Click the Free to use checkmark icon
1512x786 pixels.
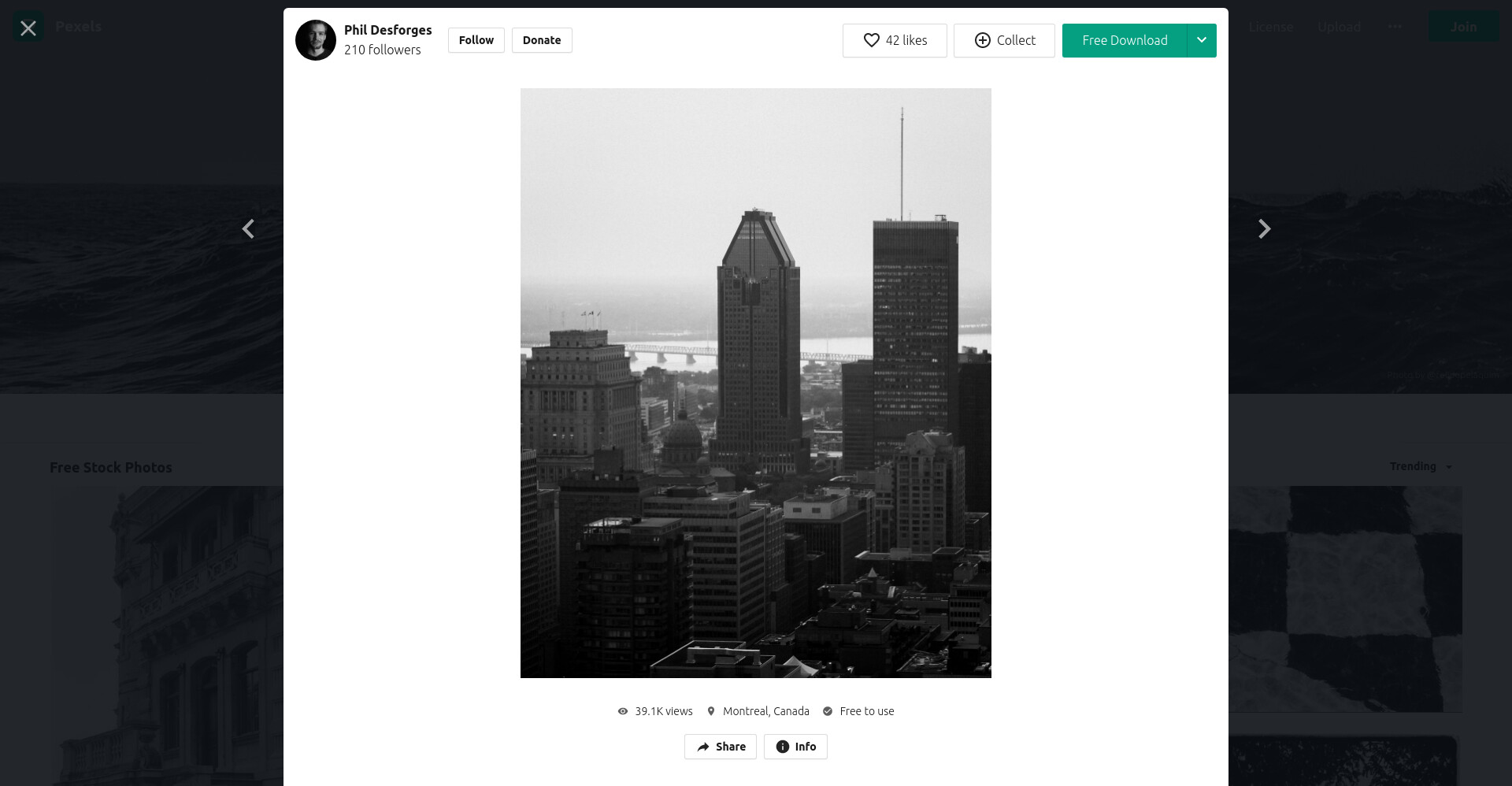click(828, 711)
